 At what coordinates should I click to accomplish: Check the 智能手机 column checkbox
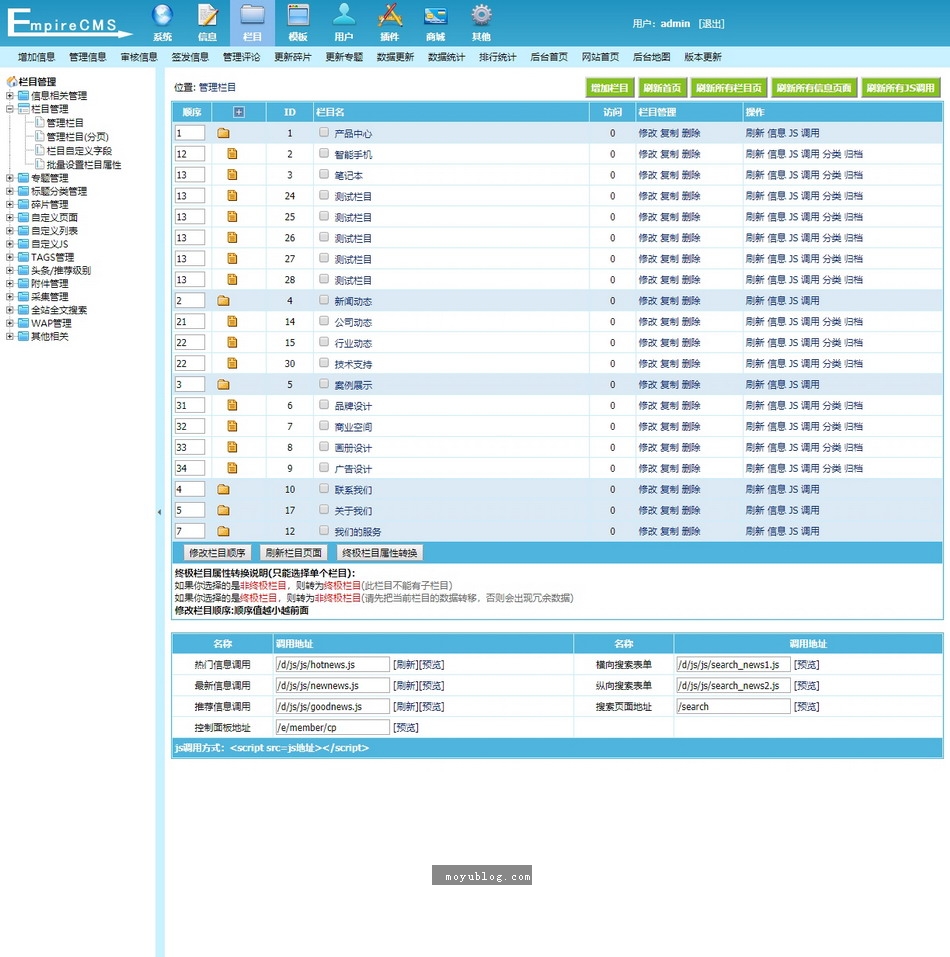(x=324, y=153)
